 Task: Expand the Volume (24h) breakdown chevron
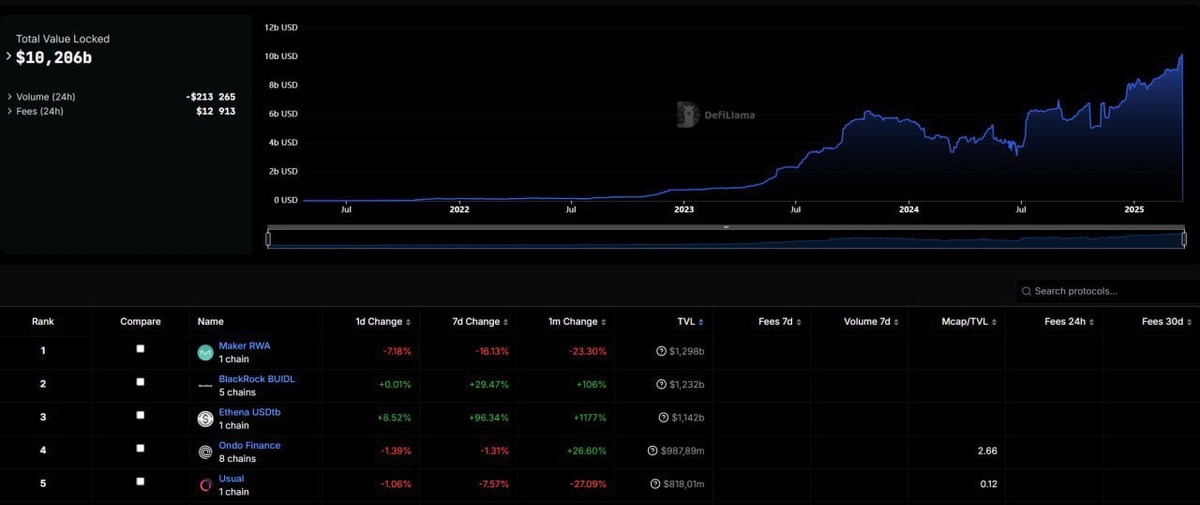(x=9, y=97)
